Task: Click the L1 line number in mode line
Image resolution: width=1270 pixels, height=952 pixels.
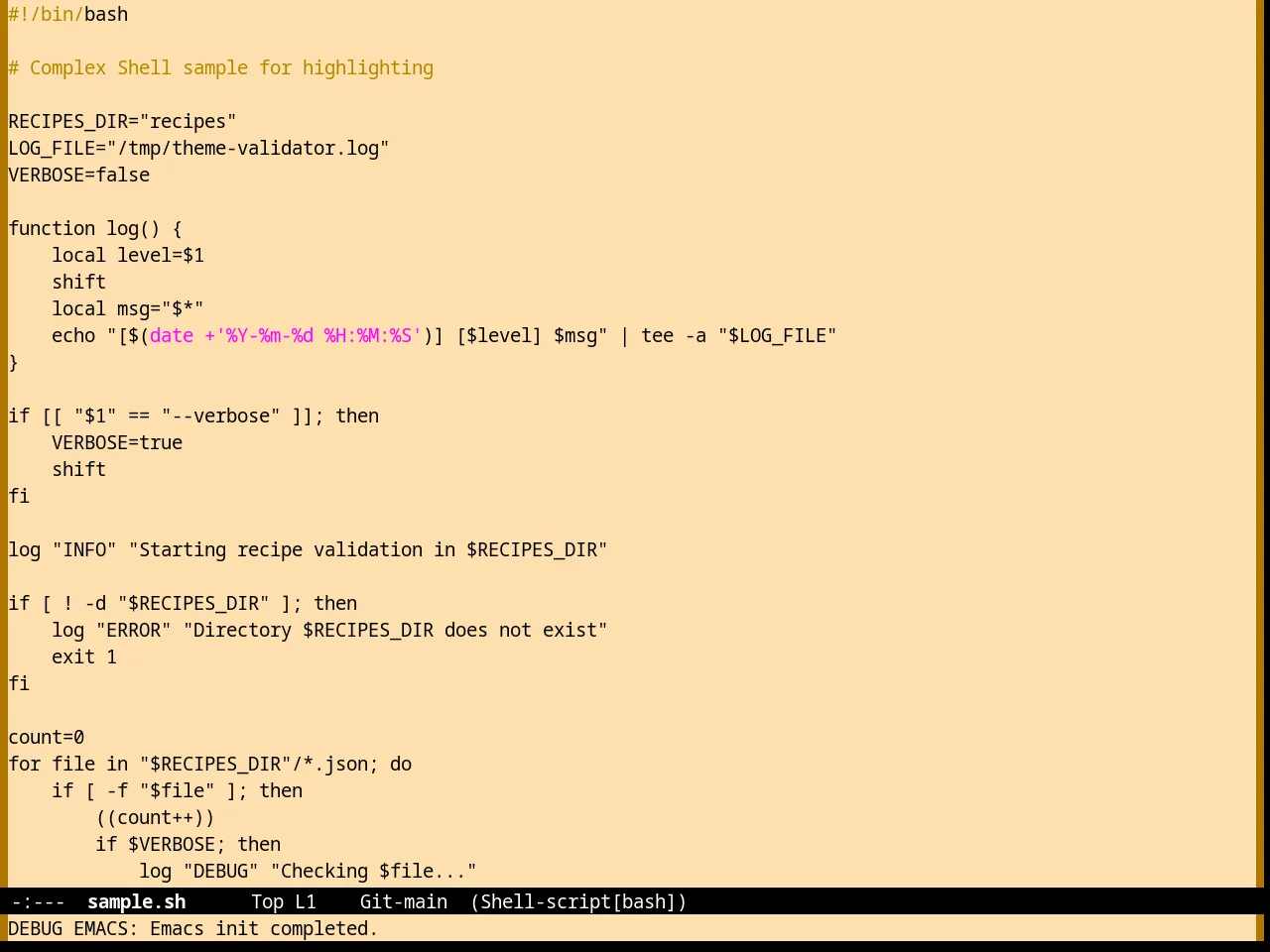Action: [x=306, y=901]
